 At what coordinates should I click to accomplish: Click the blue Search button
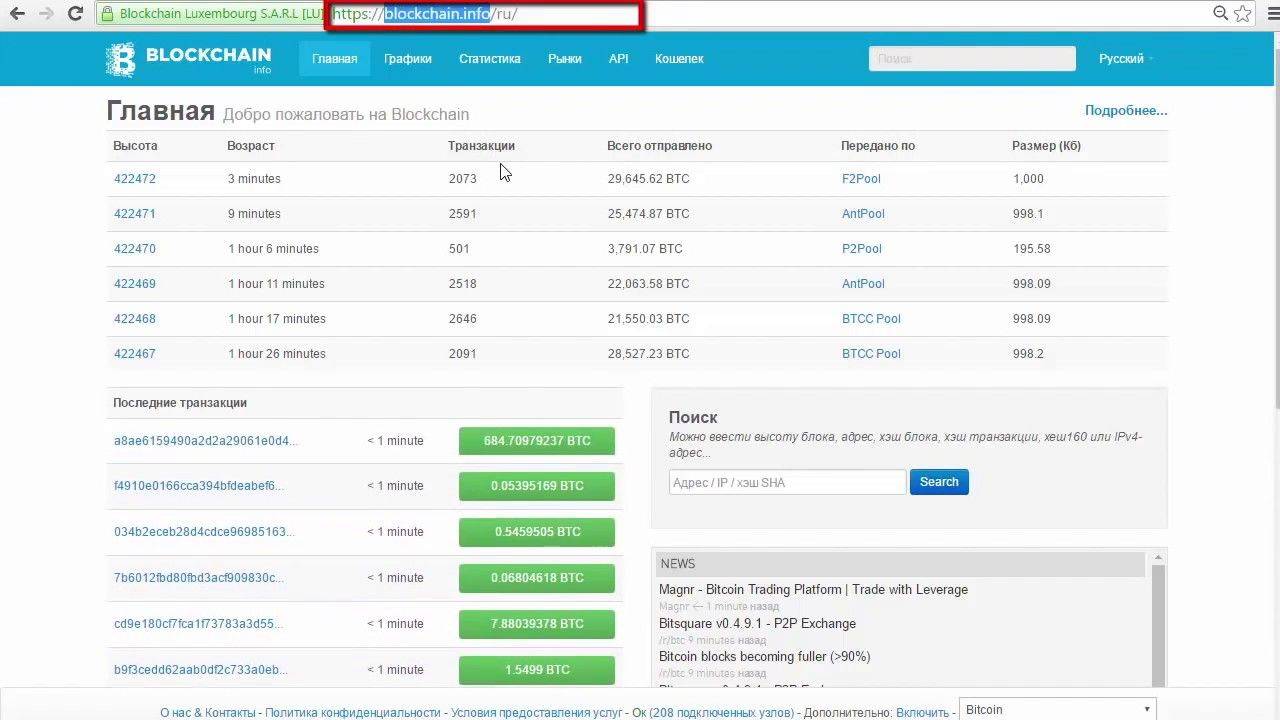(939, 482)
